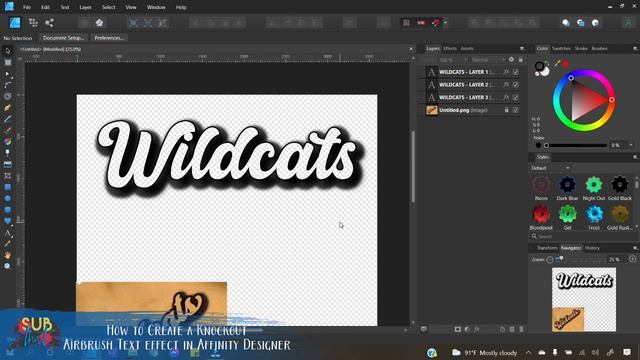Image resolution: width=640 pixels, height=360 pixels.
Task: Select the Rectangle shape tool
Action: point(8,187)
